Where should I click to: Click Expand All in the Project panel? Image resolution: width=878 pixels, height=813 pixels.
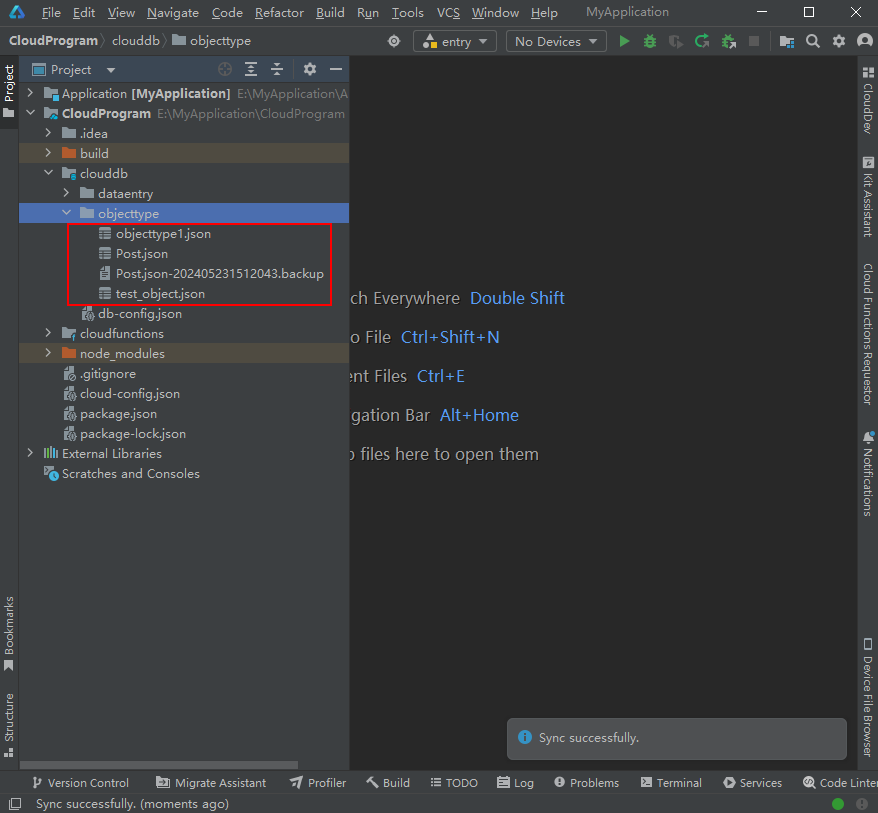point(251,69)
